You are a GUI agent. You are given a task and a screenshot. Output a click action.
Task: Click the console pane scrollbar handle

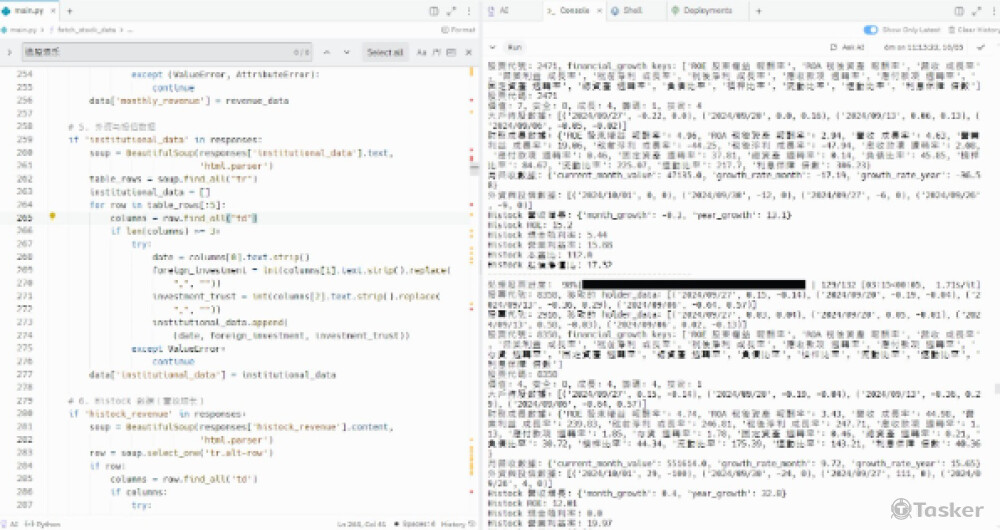coord(997,388)
